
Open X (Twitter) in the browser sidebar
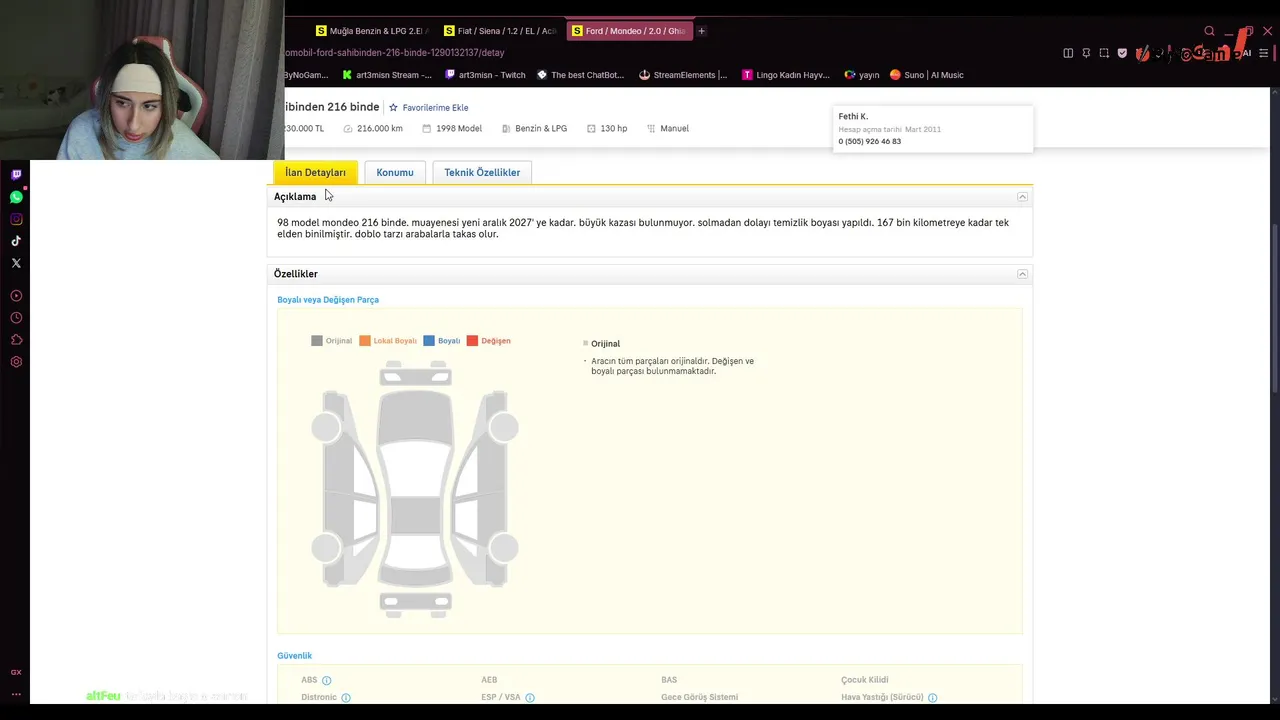(x=16, y=263)
